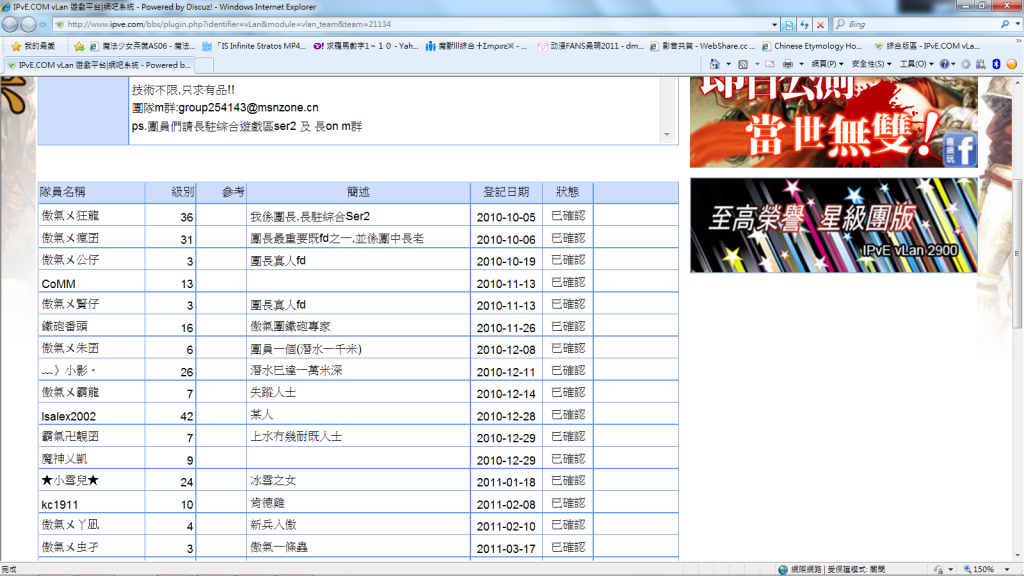The image size is (1024, 576).
Task: Click the Home icon in command bar
Action: tap(715, 65)
